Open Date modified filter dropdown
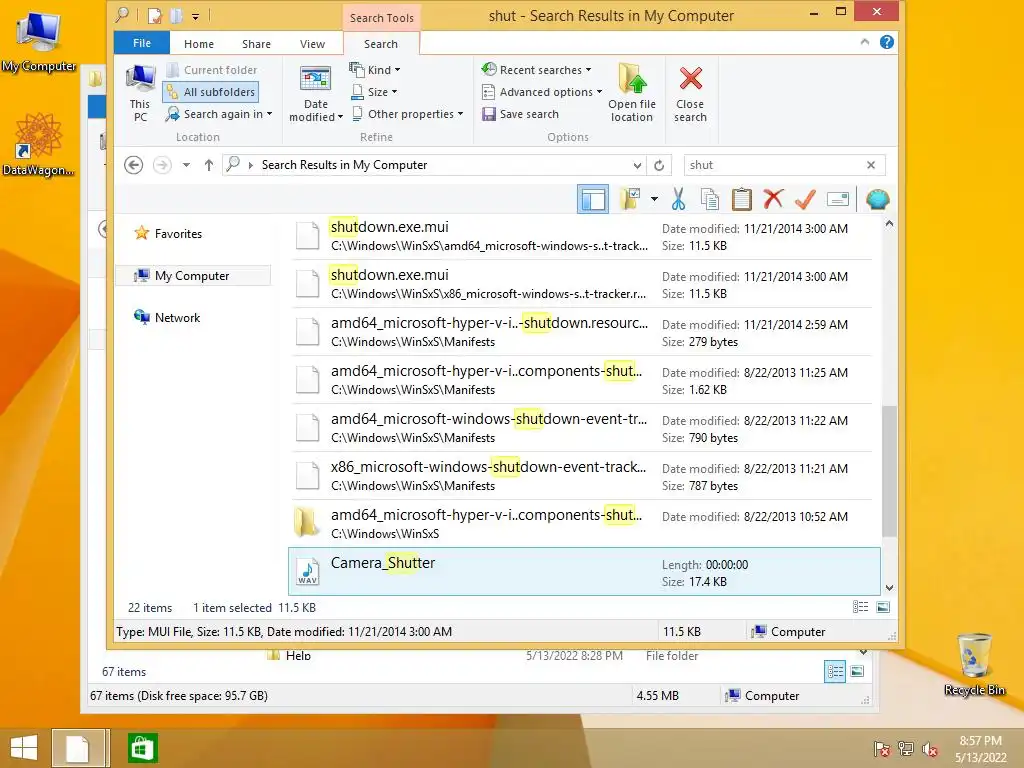The height and width of the screenshot is (768, 1024). (x=315, y=94)
